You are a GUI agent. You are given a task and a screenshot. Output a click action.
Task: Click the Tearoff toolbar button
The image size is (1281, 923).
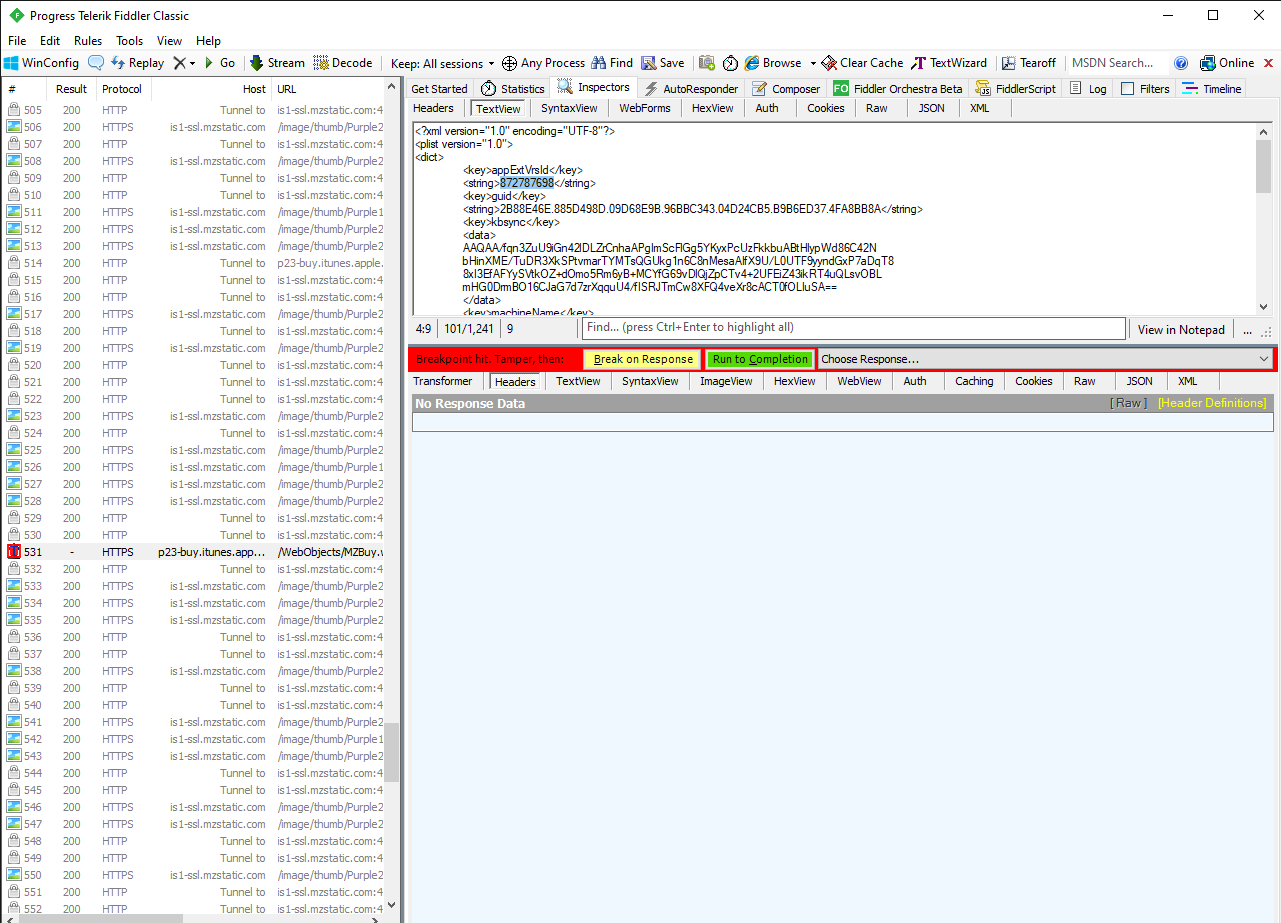1029,63
